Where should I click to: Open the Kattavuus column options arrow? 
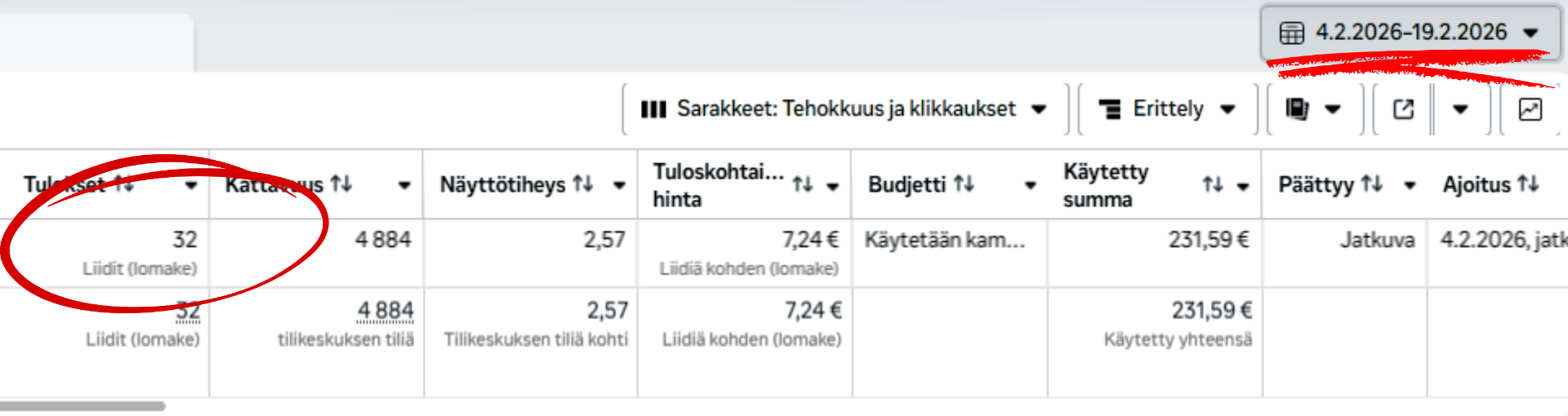pos(404,185)
